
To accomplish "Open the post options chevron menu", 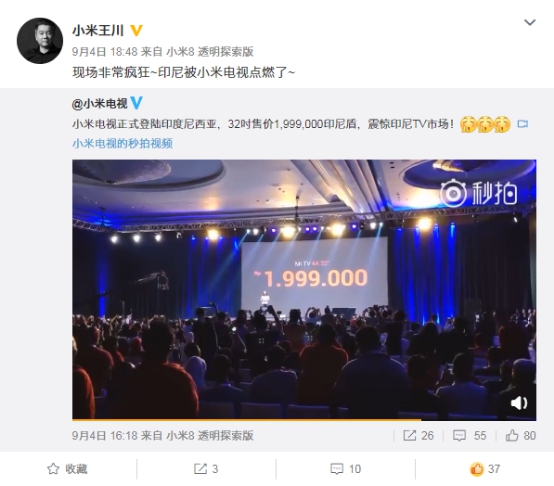I will [529, 23].
